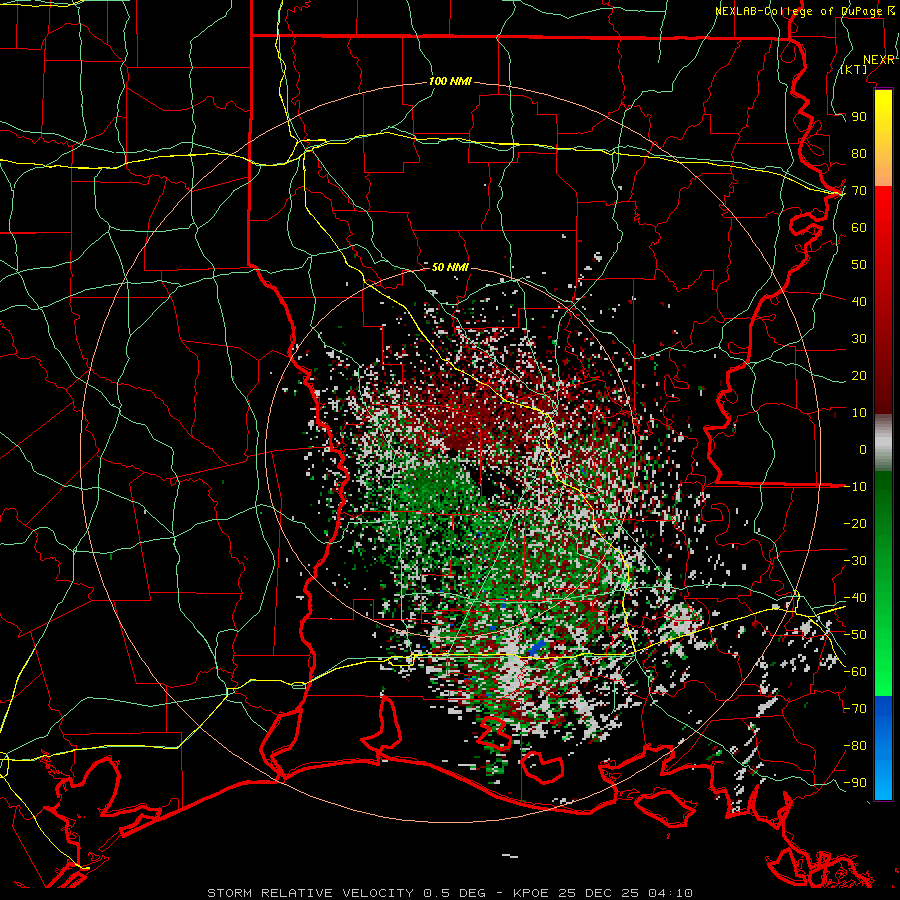Click the 50 knot scale label
Image resolution: width=900 pixels, height=900 pixels.
[859, 265]
